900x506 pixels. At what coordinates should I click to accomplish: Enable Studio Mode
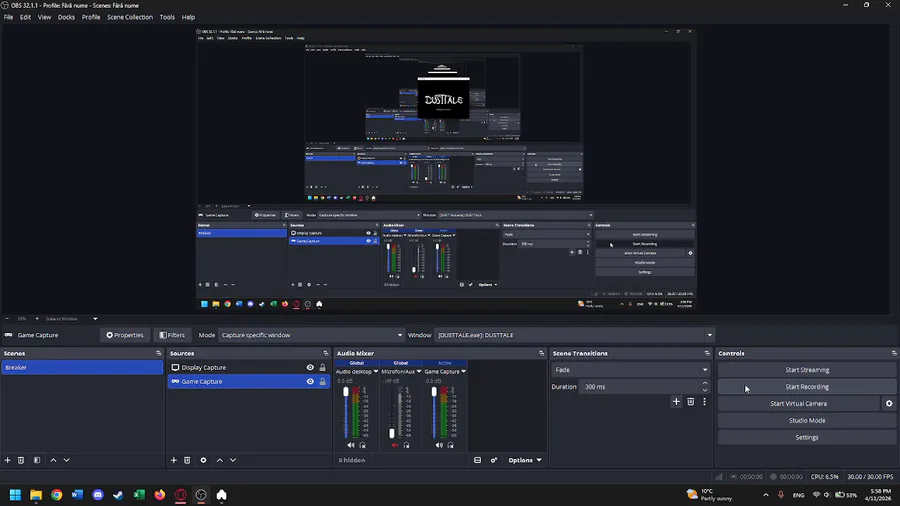807,421
